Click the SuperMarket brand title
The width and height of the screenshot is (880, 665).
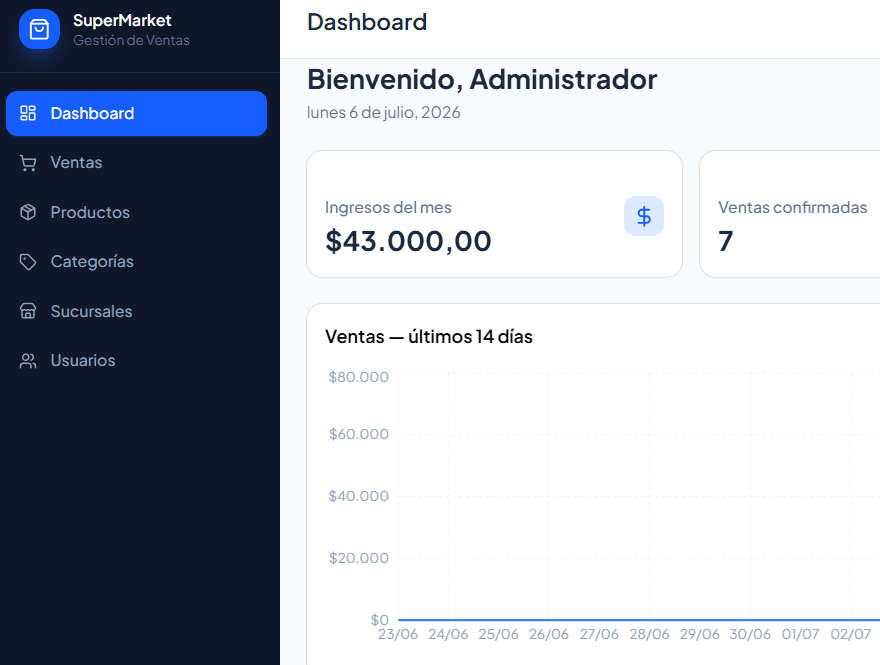[x=122, y=20]
